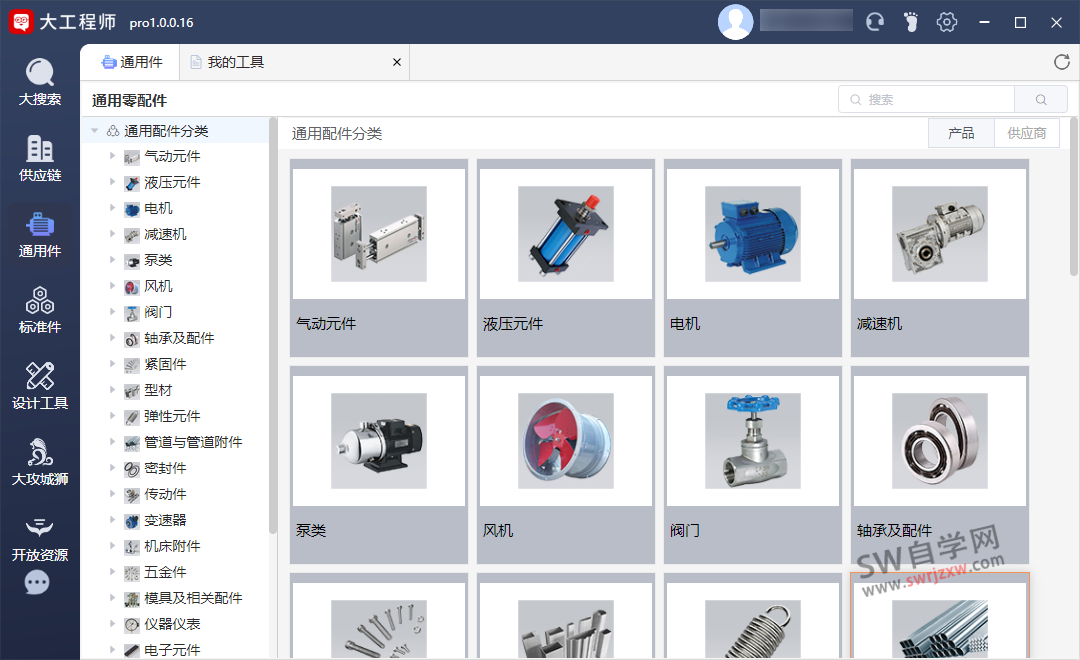Select 大攻城狮 in the sidebar
Image resolution: width=1080 pixels, height=660 pixels.
click(40, 460)
